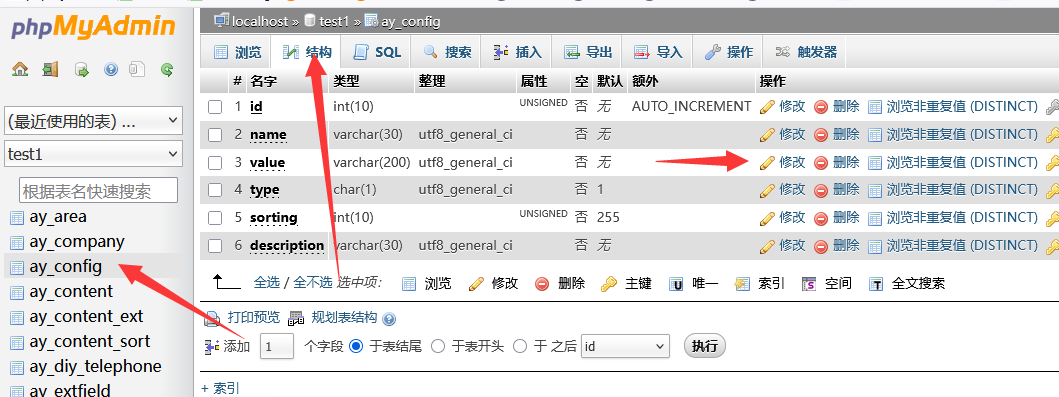Switch to the SQL tab
The height and width of the screenshot is (397, 1059).
(x=376, y=52)
